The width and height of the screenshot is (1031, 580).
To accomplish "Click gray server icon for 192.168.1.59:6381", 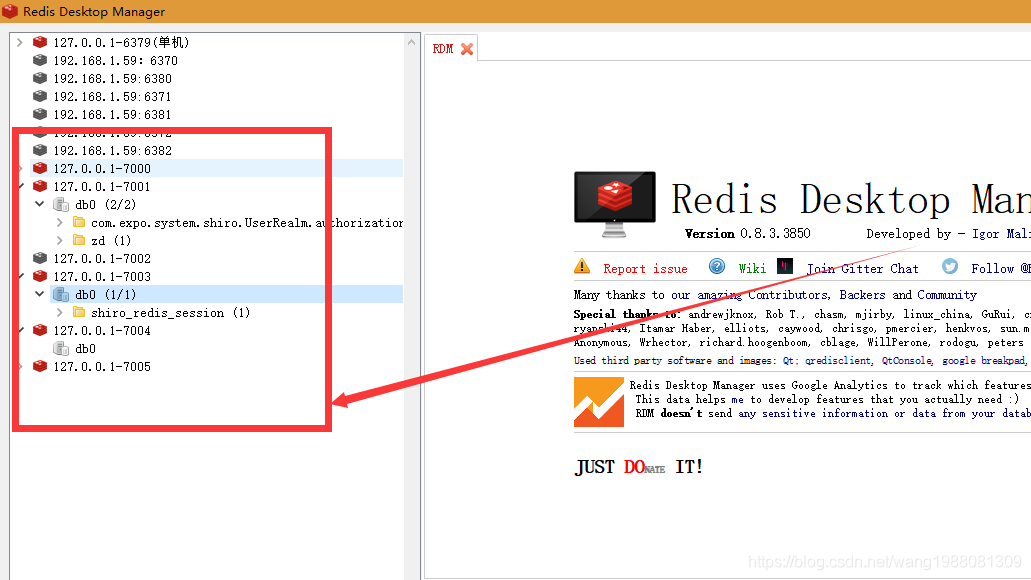I will (x=40, y=114).
